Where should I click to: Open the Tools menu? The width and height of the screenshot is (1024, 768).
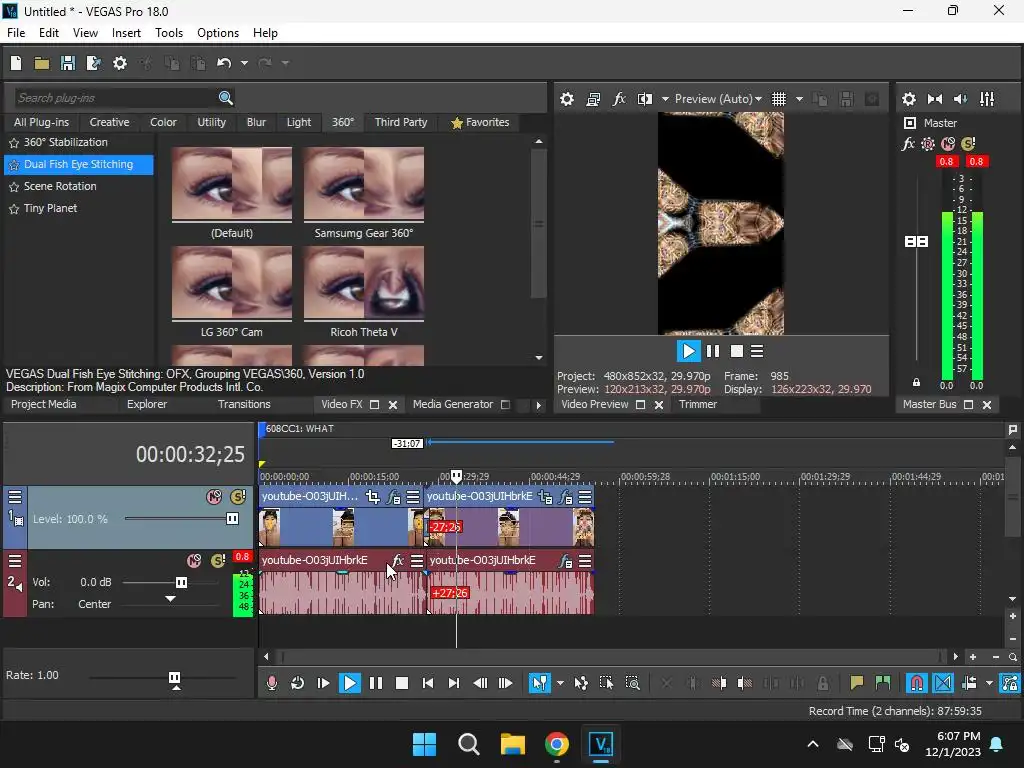pyautogui.click(x=168, y=33)
